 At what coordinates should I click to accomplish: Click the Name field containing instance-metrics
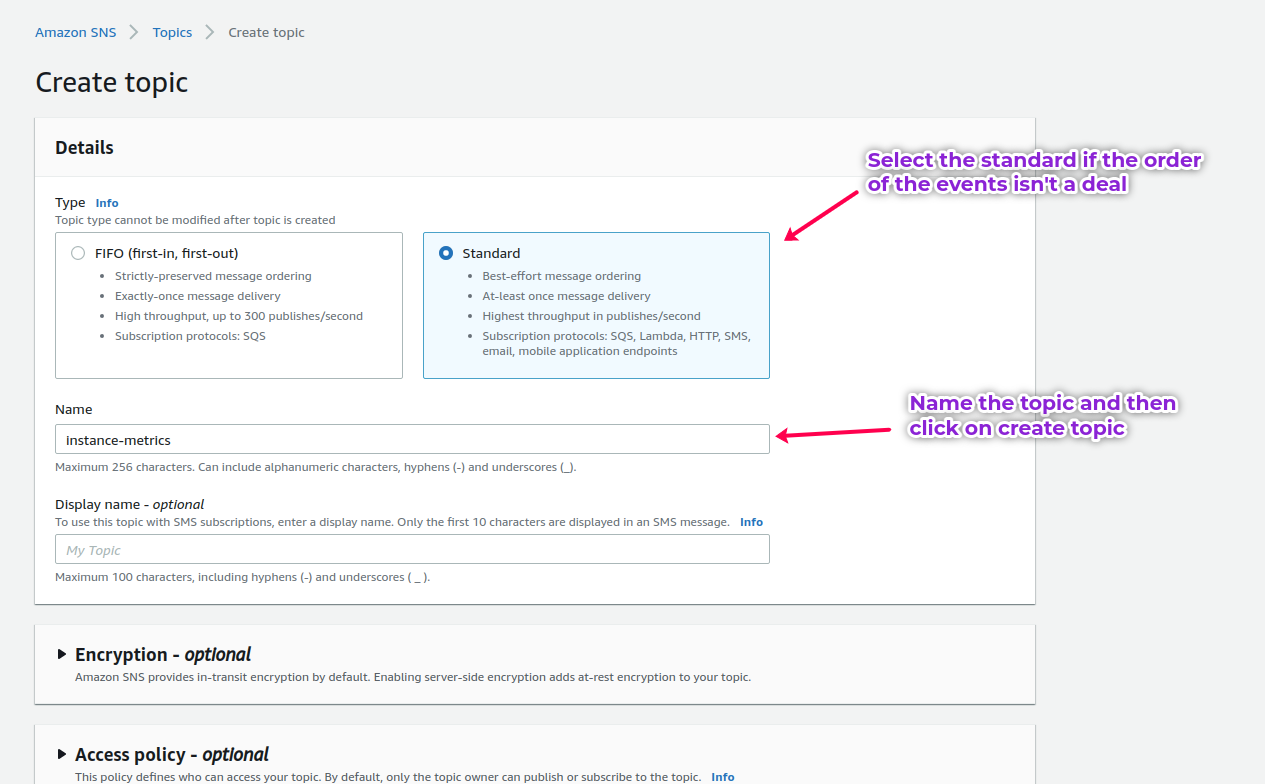412,439
